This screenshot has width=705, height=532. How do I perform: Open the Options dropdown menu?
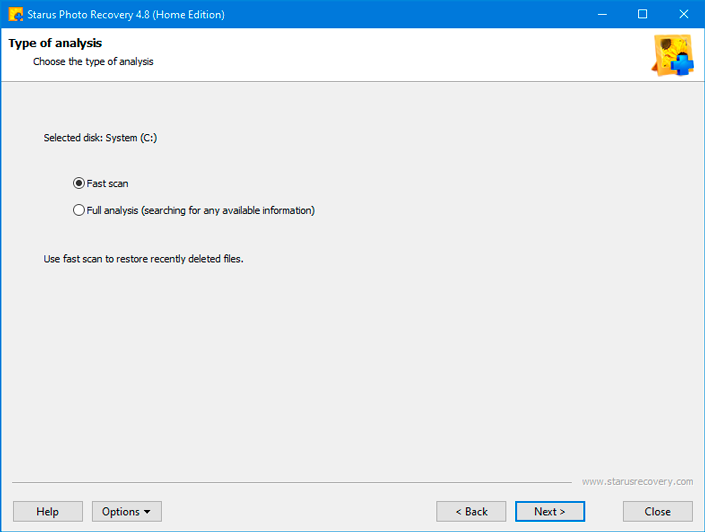pyautogui.click(x=127, y=511)
